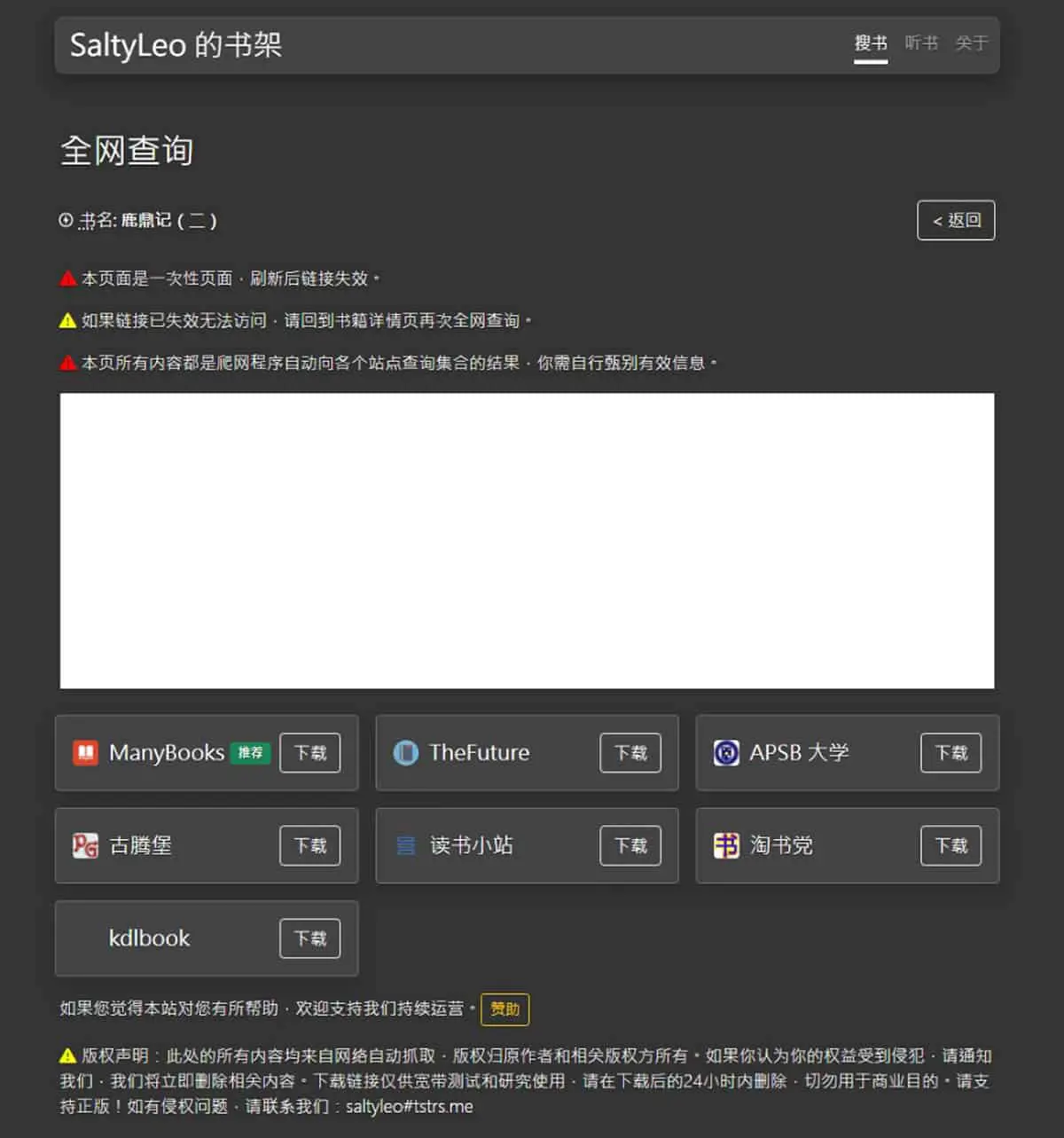The height and width of the screenshot is (1138, 1064).
Task: Download from 淘书党 via 下载 button
Action: (x=951, y=845)
